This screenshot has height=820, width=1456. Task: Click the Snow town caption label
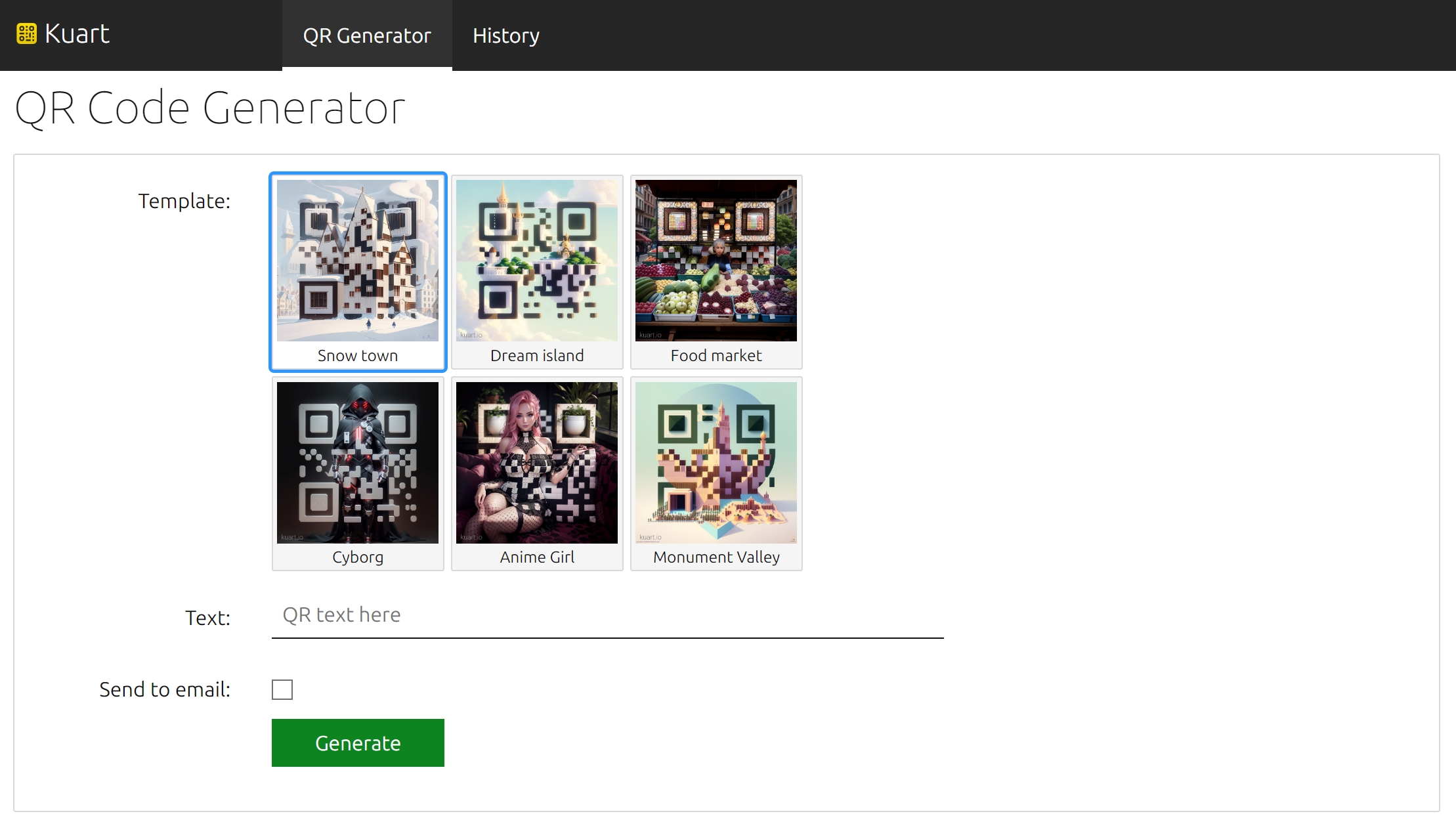[358, 356]
